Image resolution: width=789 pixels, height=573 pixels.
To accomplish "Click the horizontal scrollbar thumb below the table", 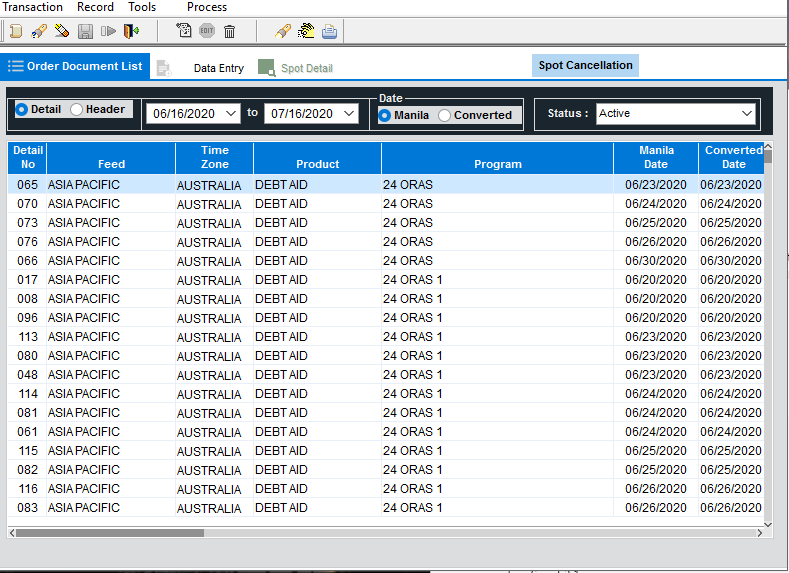I will click(110, 533).
